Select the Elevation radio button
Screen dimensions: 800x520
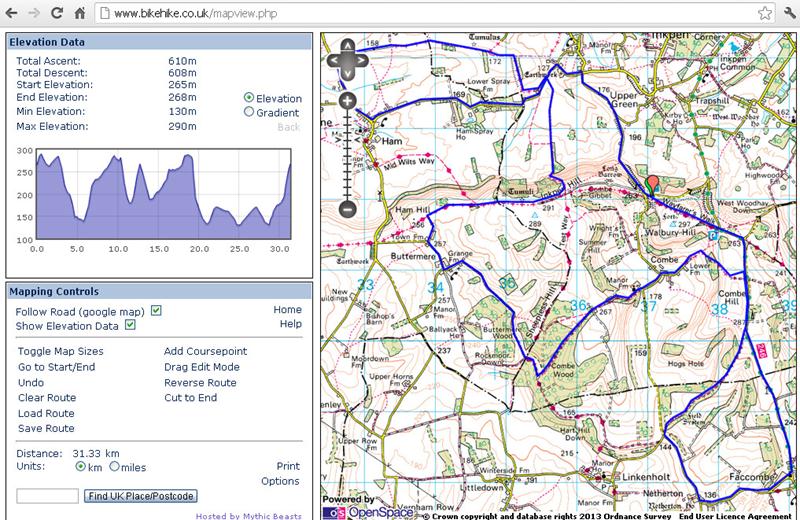click(249, 98)
